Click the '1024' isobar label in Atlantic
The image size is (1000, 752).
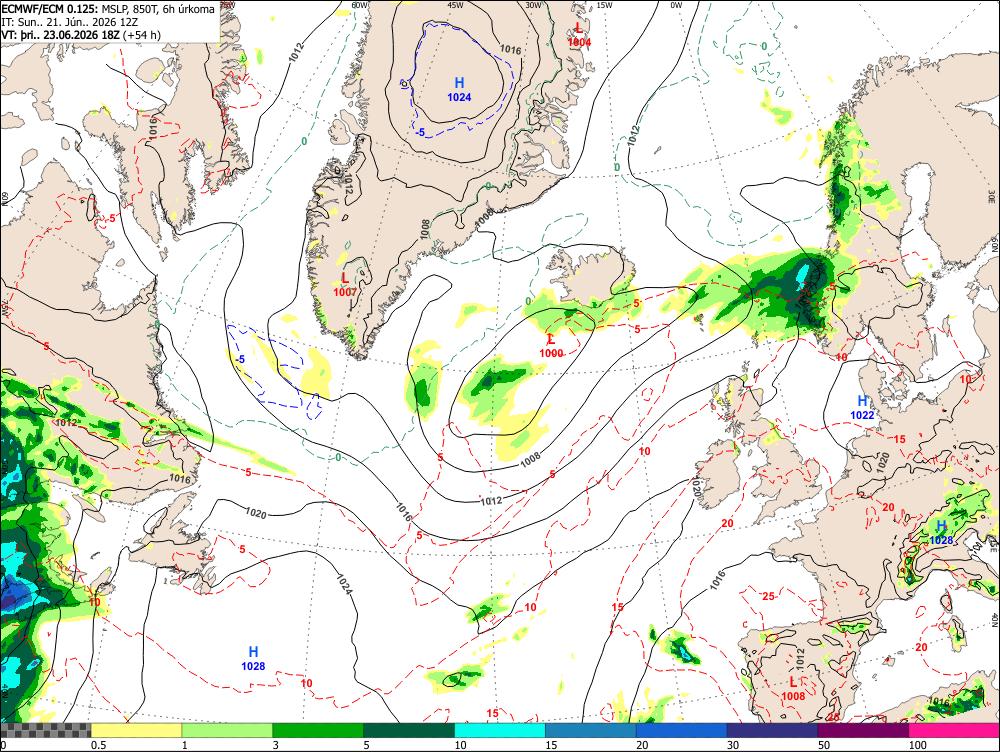[344, 586]
